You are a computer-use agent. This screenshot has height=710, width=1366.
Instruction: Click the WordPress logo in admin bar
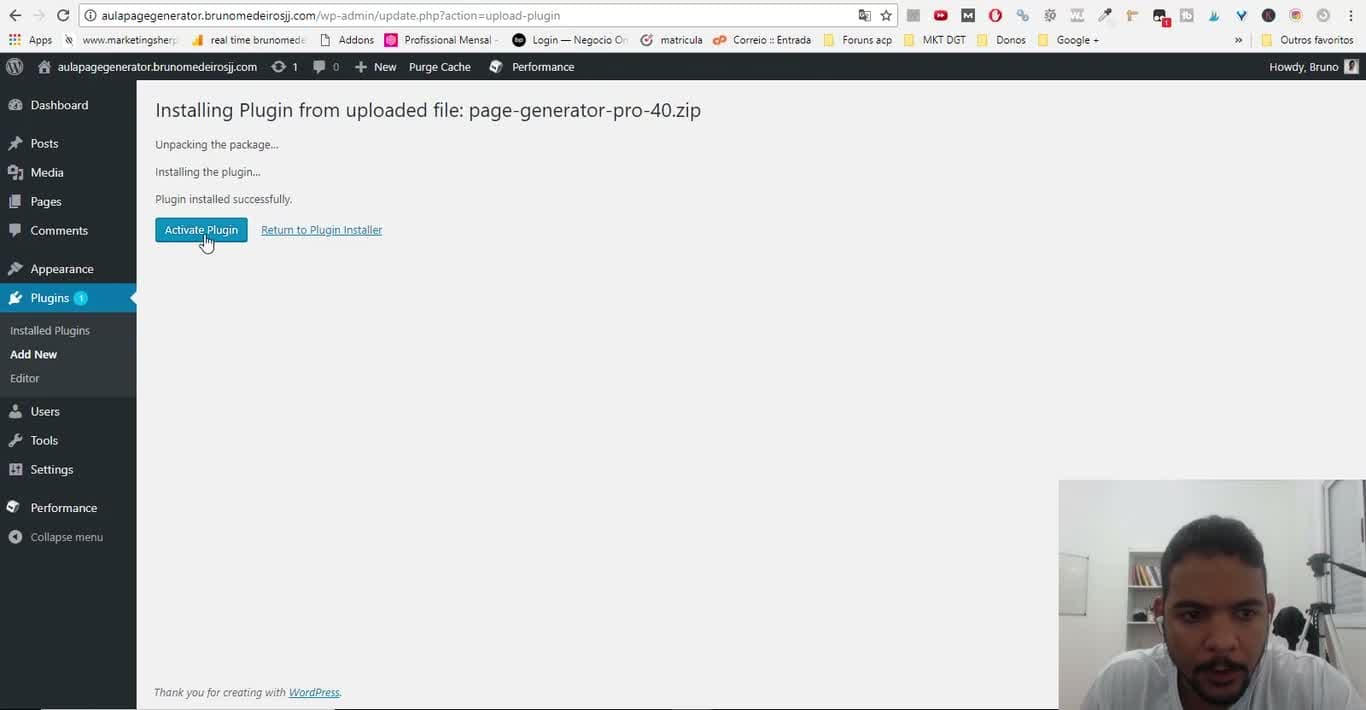pos(15,67)
